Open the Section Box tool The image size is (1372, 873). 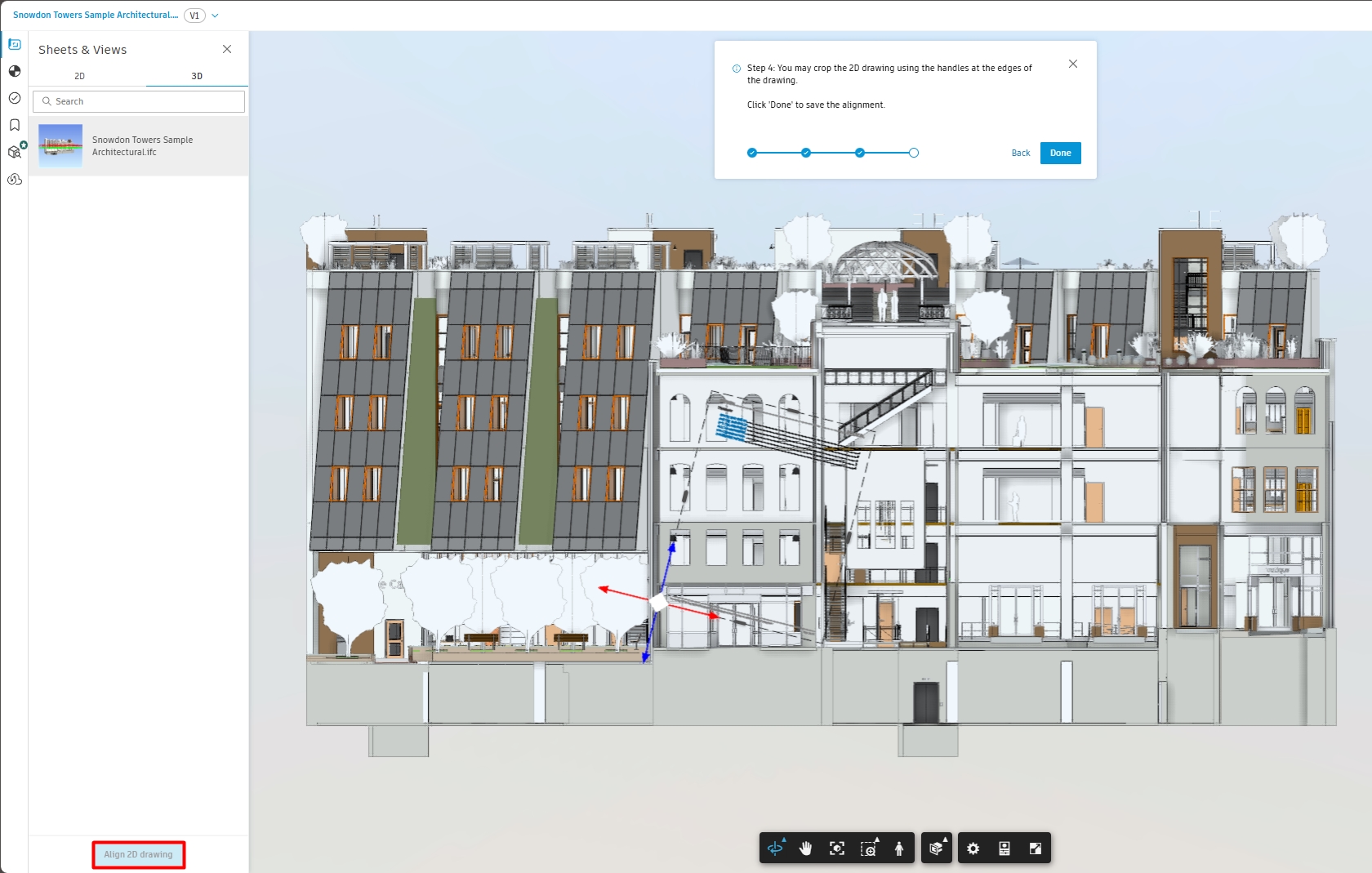coord(937,848)
